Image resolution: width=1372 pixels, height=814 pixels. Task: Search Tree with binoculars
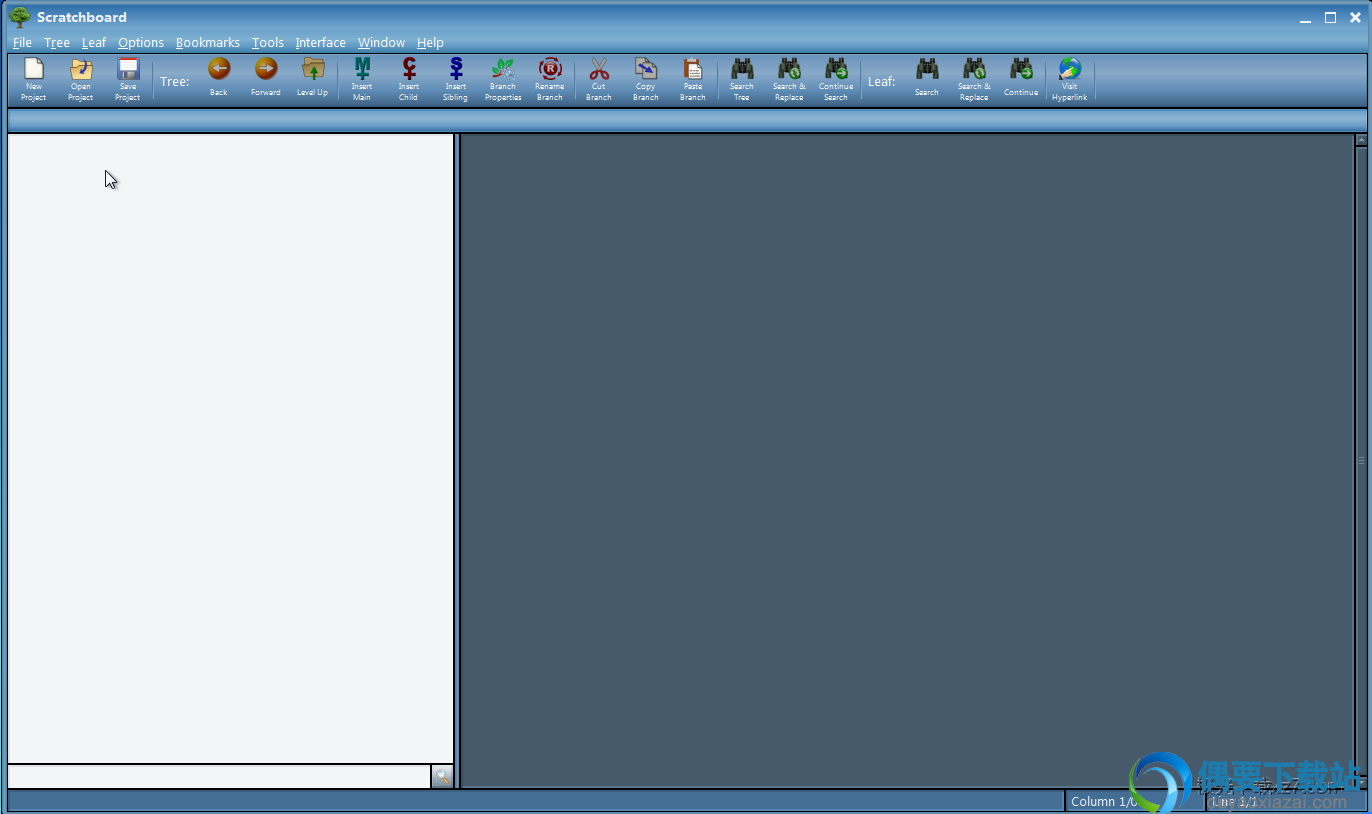tap(742, 80)
